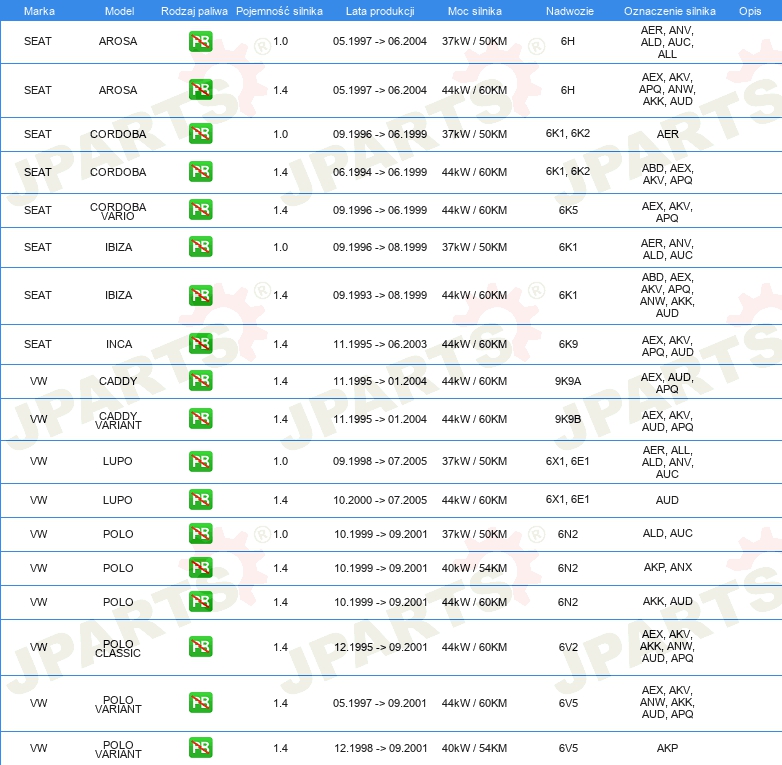
Task: Click 37kW / 50KM in IBIZA row
Action: (x=474, y=247)
